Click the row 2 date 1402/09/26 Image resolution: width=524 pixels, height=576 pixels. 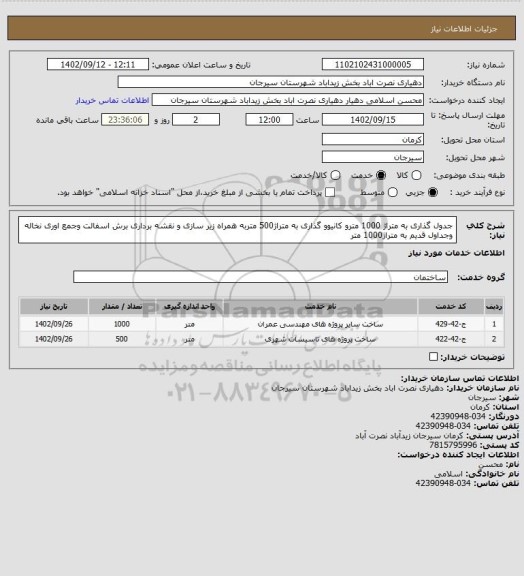(54, 339)
